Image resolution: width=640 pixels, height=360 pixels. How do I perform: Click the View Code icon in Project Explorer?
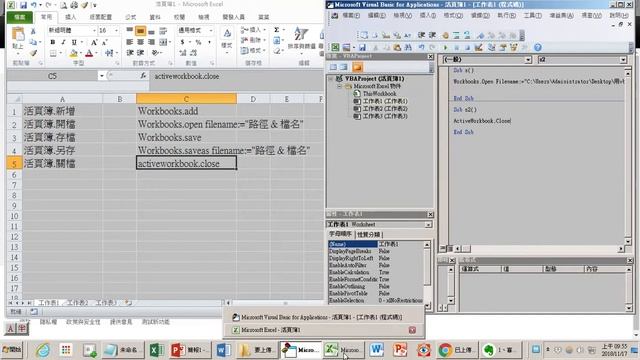[x=333, y=67]
